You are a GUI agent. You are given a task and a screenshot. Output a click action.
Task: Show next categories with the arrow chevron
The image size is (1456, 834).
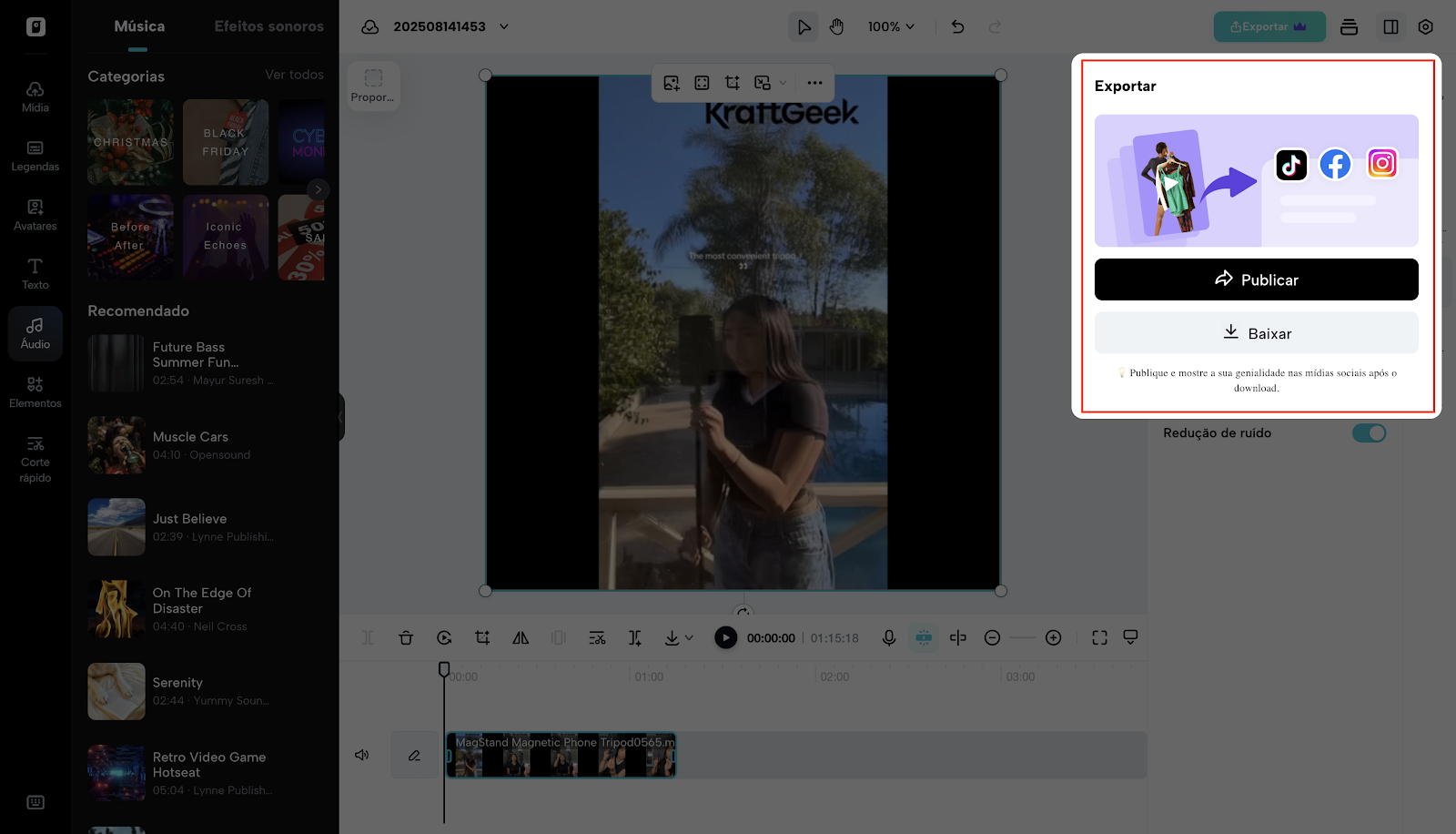[x=318, y=189]
